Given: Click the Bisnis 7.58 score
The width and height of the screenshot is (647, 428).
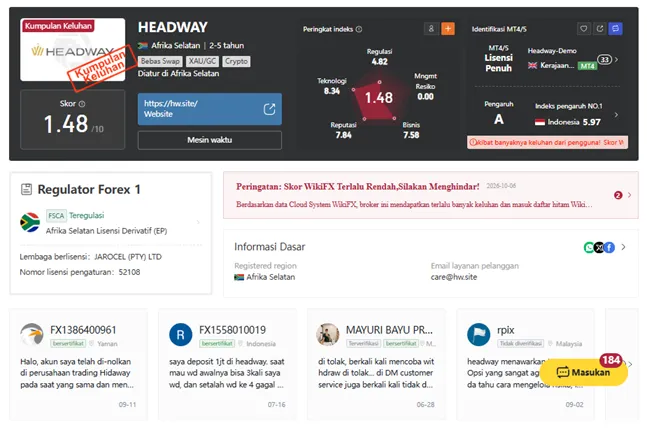Looking at the screenshot, I should 411,130.
